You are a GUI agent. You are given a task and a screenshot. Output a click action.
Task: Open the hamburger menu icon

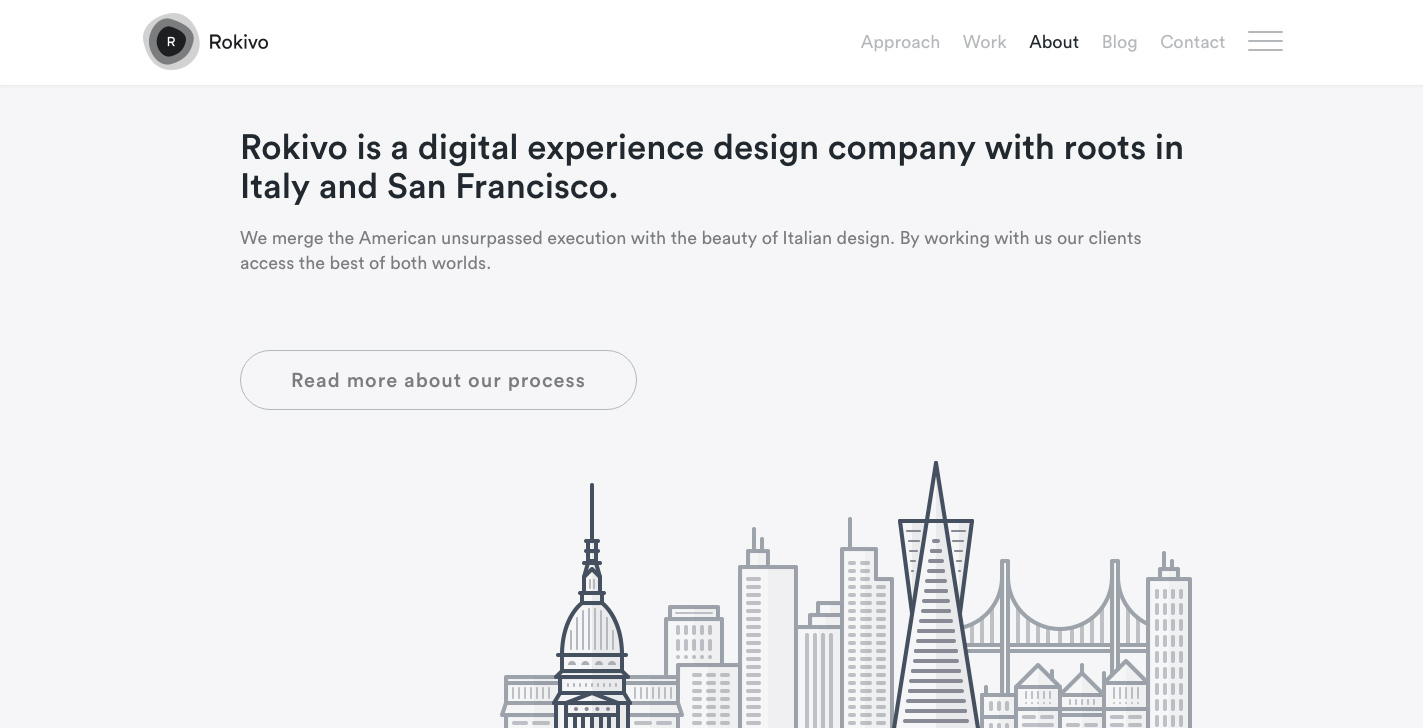[x=1265, y=41]
